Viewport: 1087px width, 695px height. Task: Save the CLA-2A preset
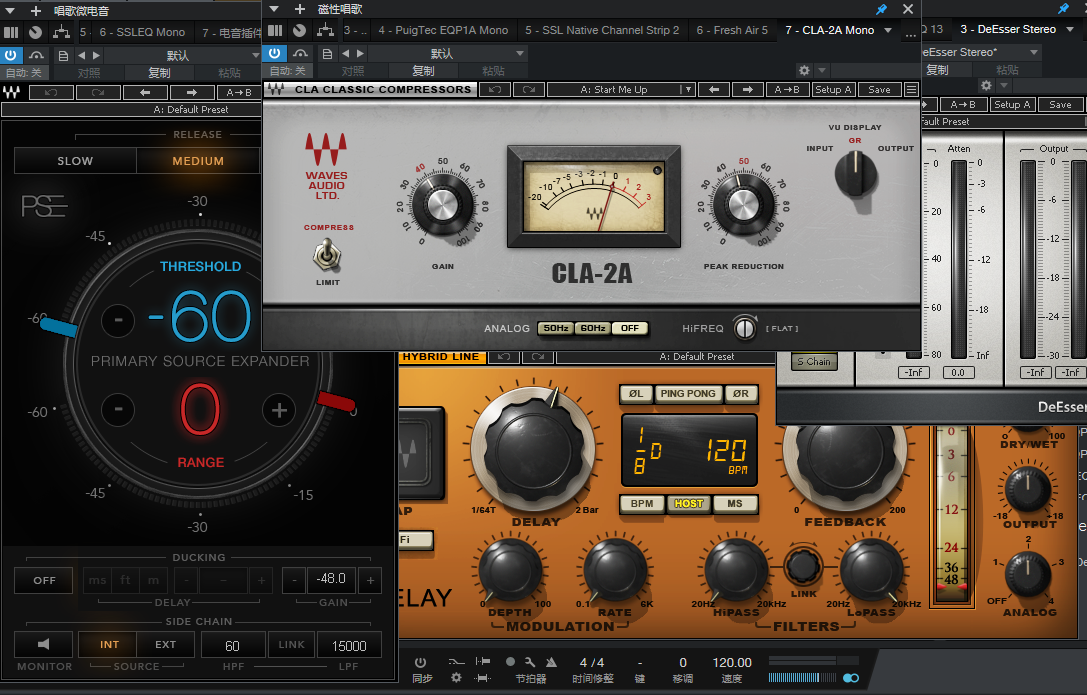pos(879,89)
